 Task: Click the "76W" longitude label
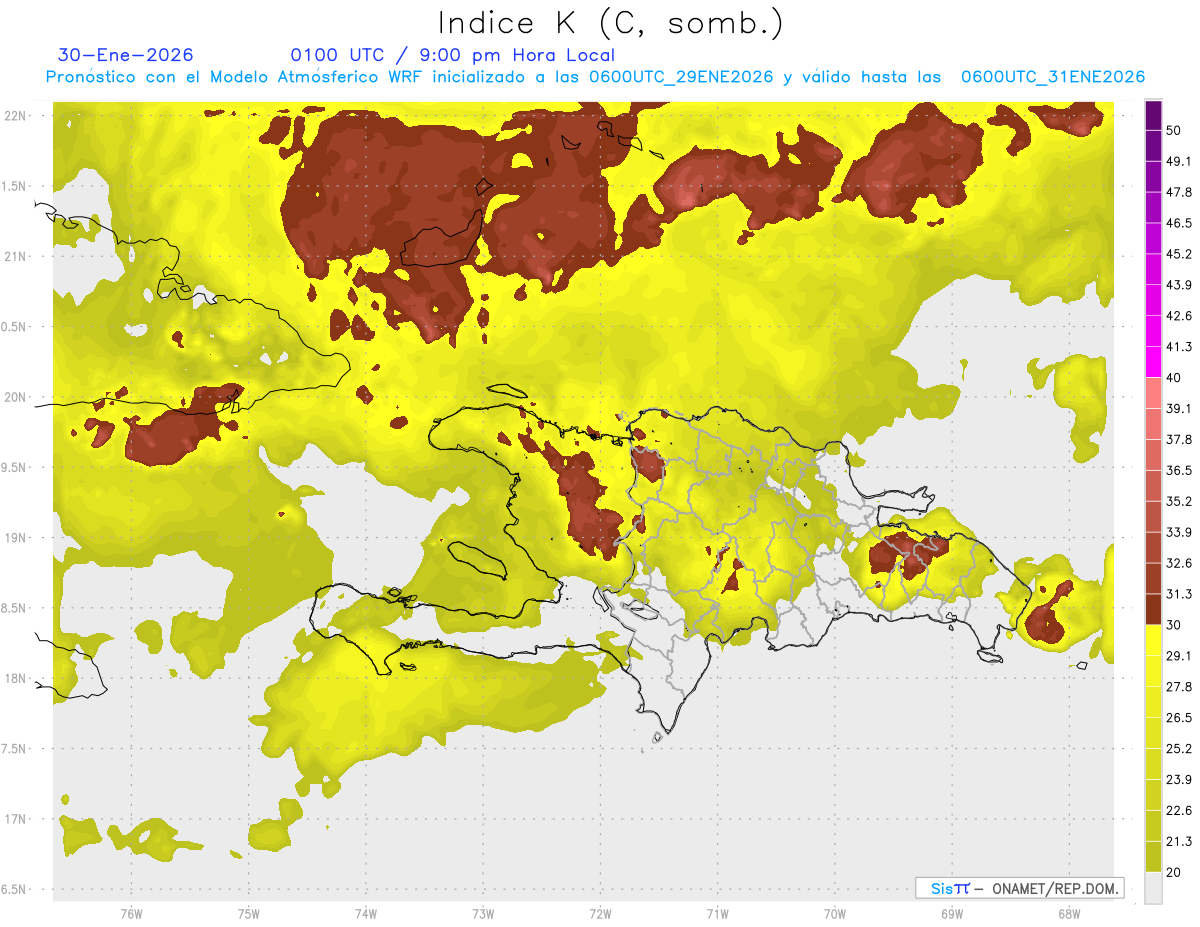[x=131, y=913]
